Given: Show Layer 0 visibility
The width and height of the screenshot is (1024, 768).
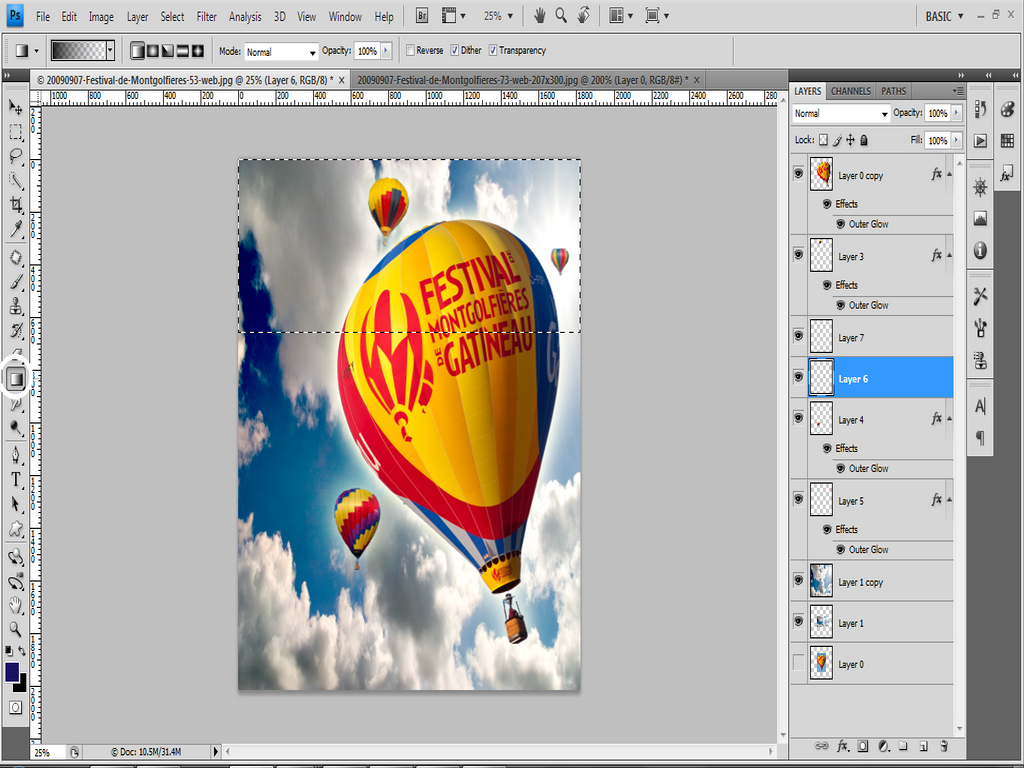Looking at the screenshot, I should [798, 662].
